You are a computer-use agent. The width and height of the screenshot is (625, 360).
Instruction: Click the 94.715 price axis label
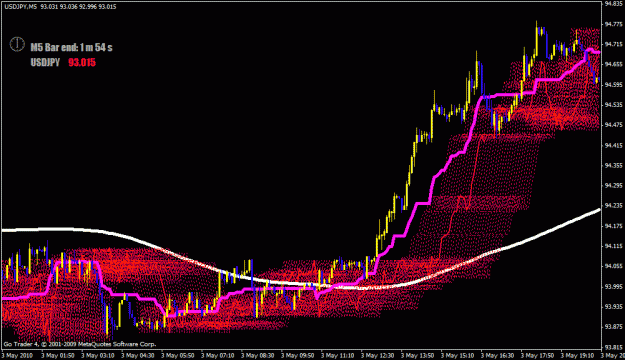pyautogui.click(x=613, y=44)
